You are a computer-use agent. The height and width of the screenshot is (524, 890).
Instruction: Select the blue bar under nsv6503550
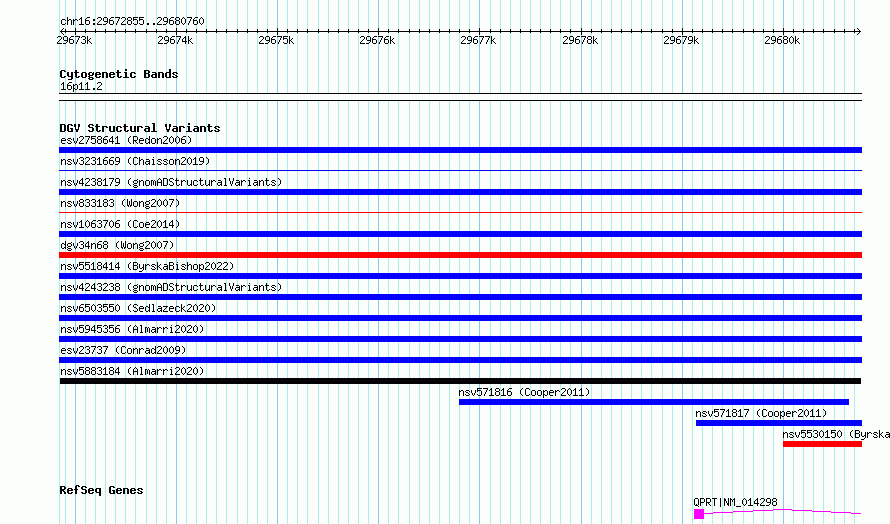point(460,318)
